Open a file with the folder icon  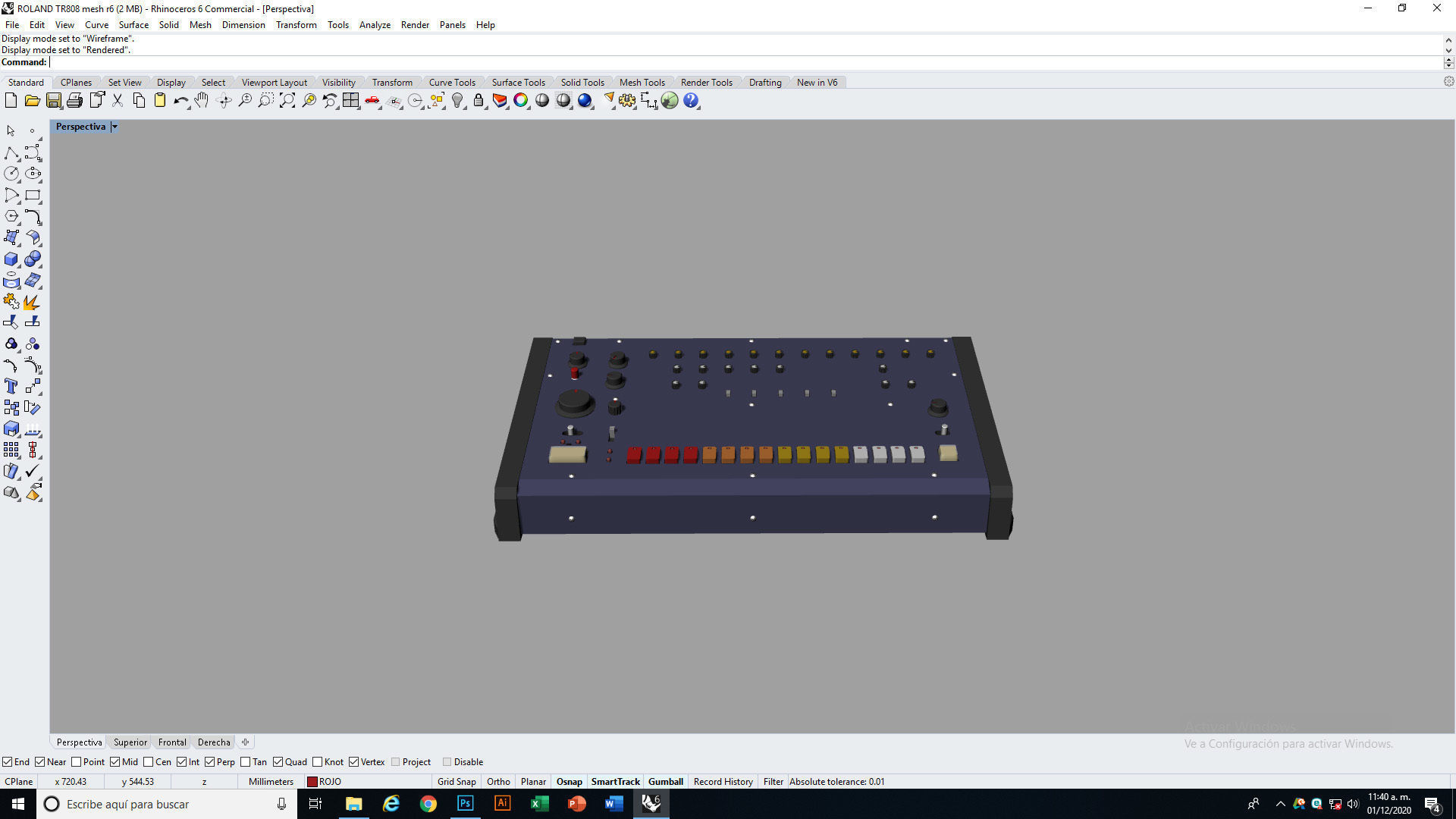tap(32, 101)
